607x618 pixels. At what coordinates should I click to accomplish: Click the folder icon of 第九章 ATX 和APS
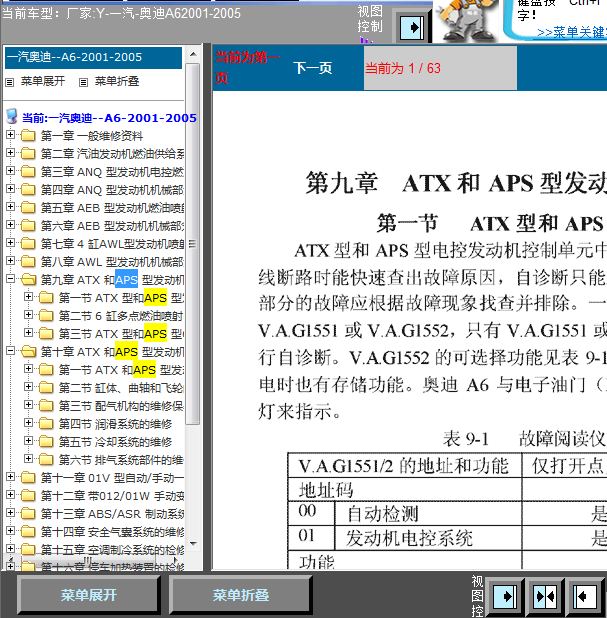pyautogui.click(x=28, y=279)
